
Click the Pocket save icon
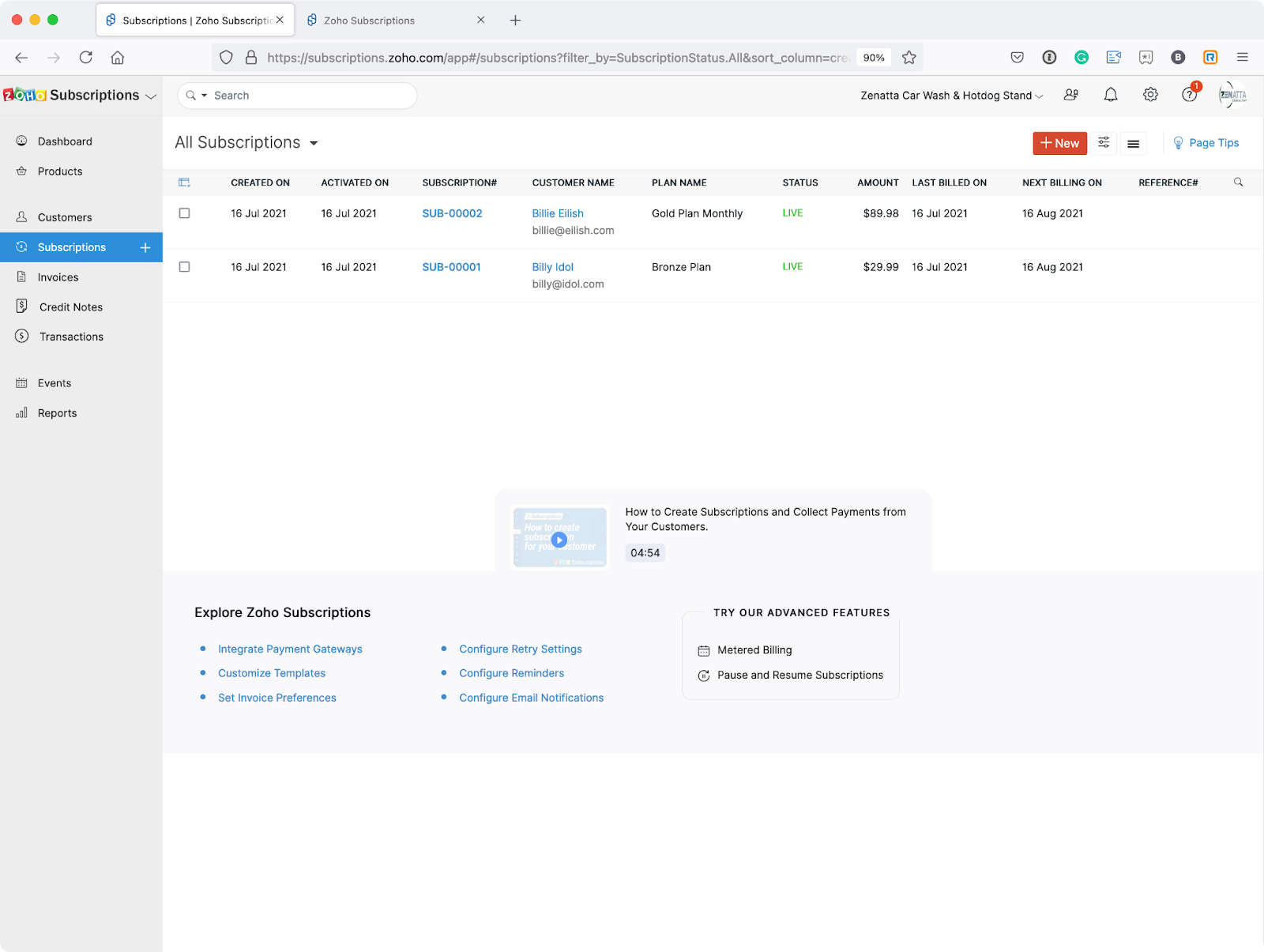tap(1018, 57)
